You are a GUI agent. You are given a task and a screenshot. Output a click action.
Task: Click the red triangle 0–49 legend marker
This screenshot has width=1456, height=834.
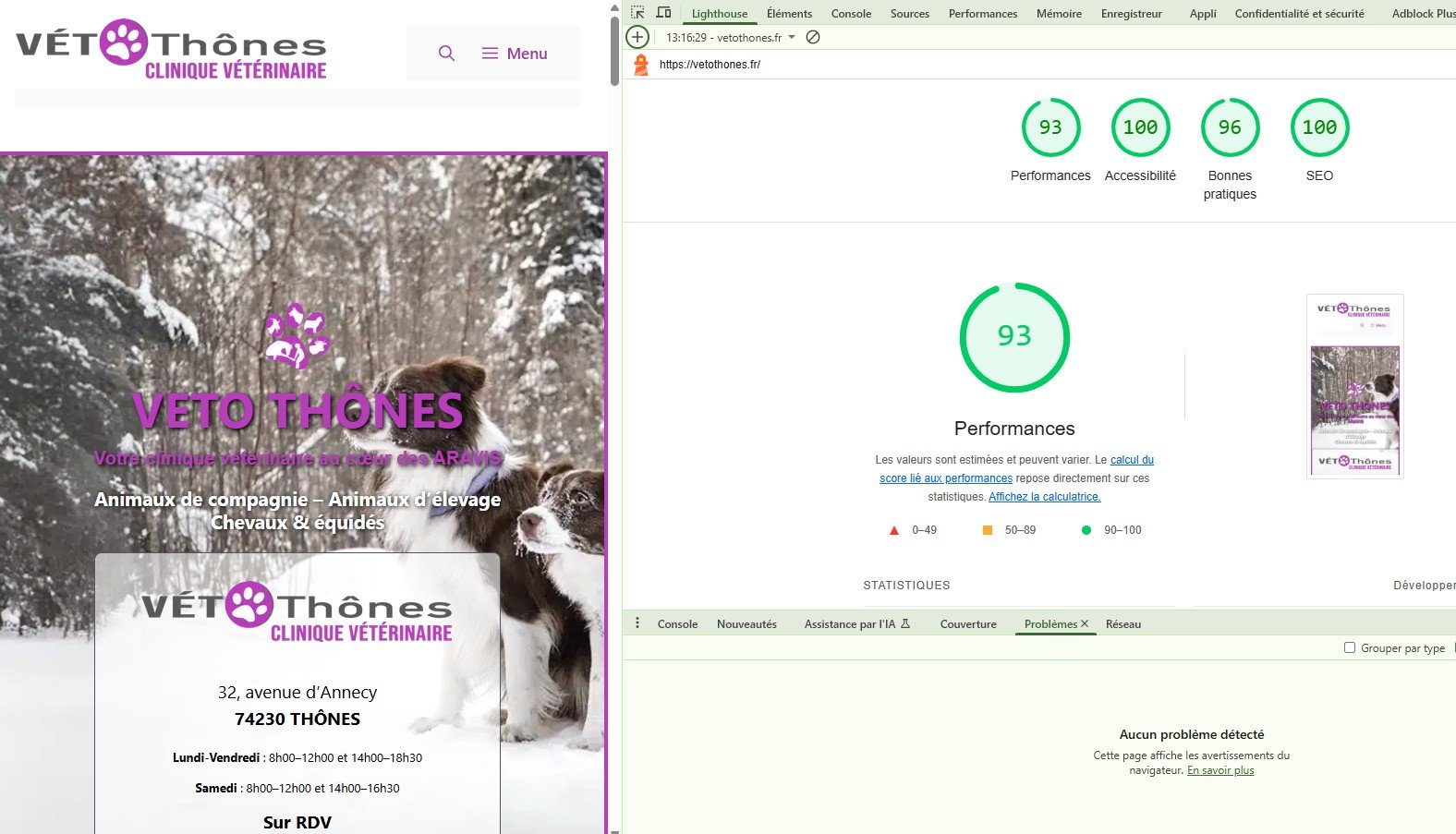(x=893, y=530)
